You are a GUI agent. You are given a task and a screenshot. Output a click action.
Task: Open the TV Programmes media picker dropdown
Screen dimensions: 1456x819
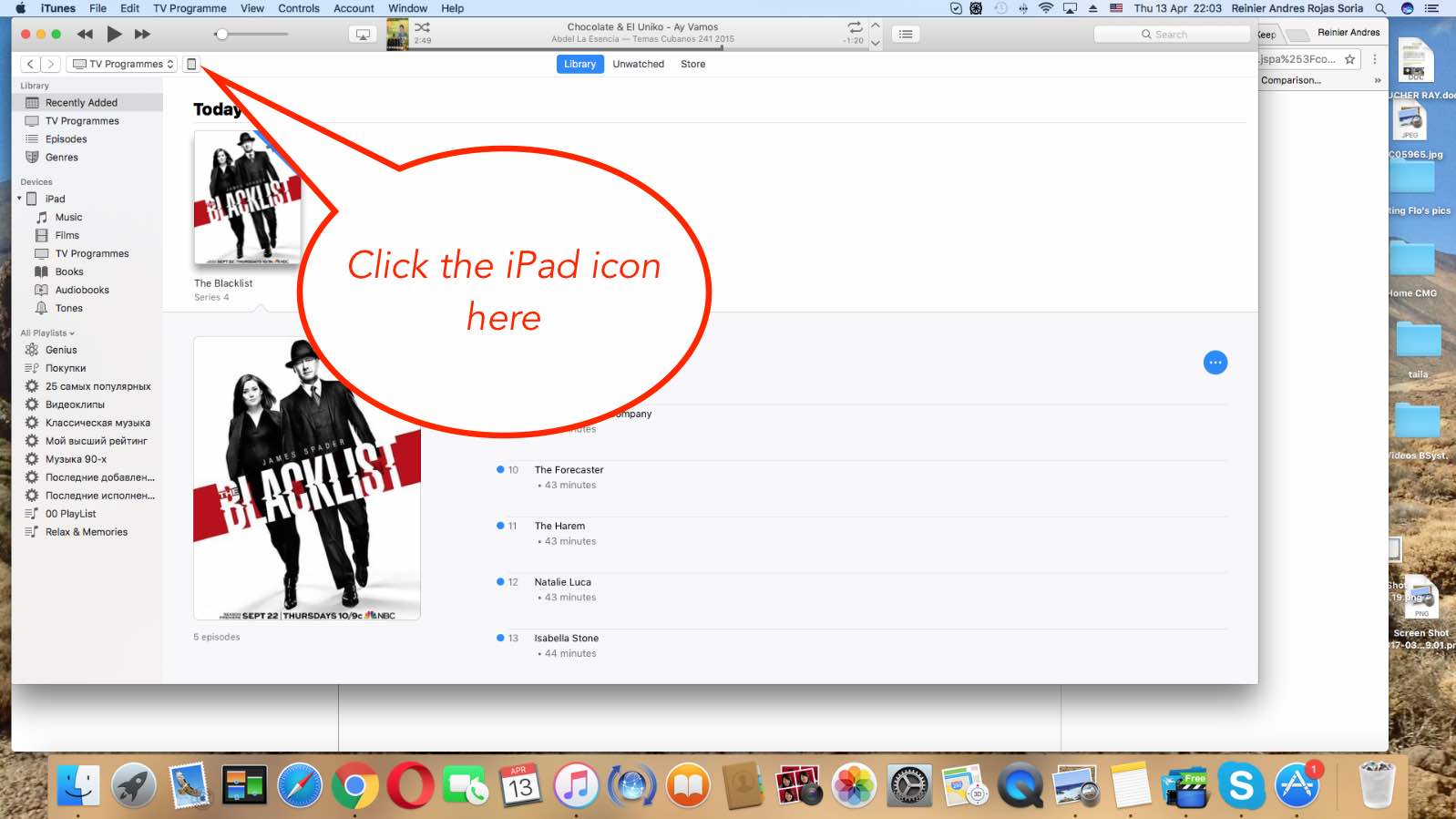pos(121,64)
